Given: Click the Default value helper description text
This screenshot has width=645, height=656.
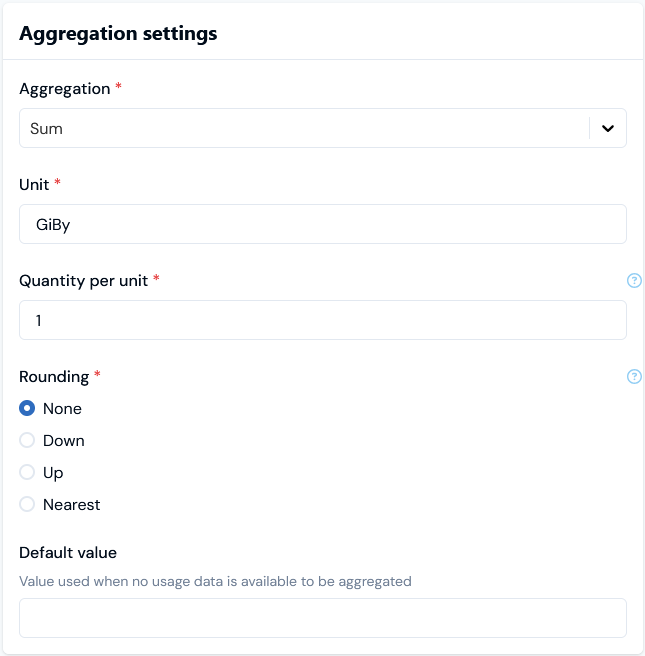Looking at the screenshot, I should 215,582.
